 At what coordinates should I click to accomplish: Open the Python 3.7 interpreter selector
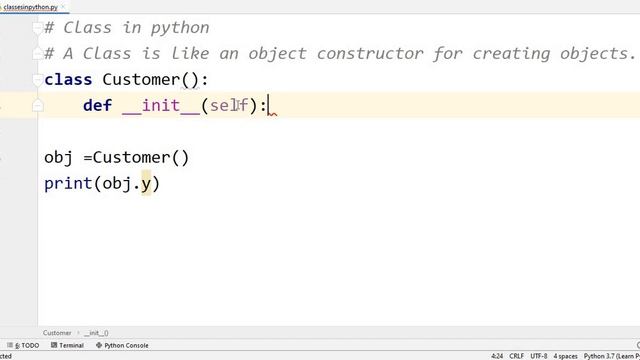tap(611, 356)
